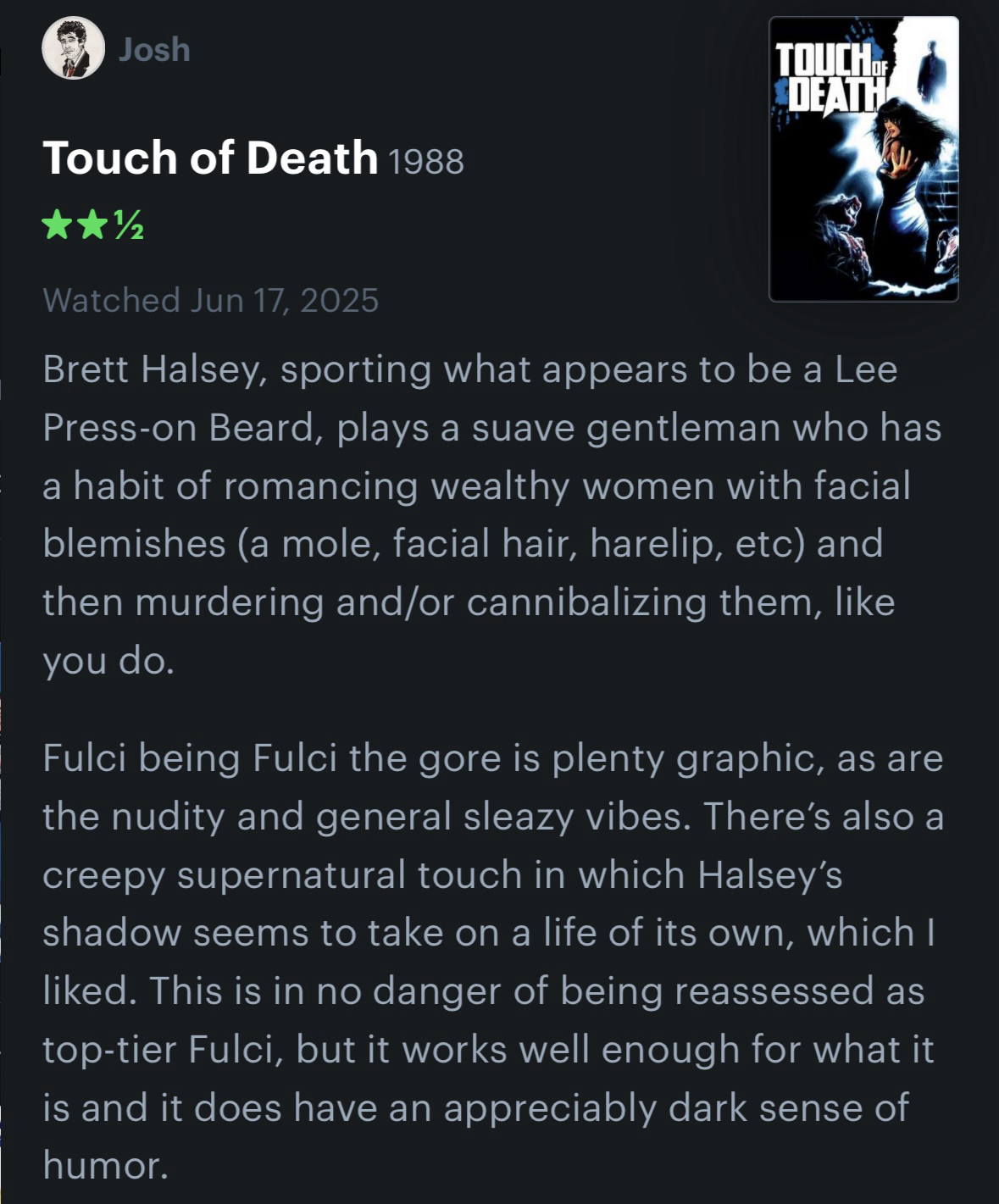This screenshot has width=999, height=1204.
Task: Click the word Watched in the date line
Action: 111,301
